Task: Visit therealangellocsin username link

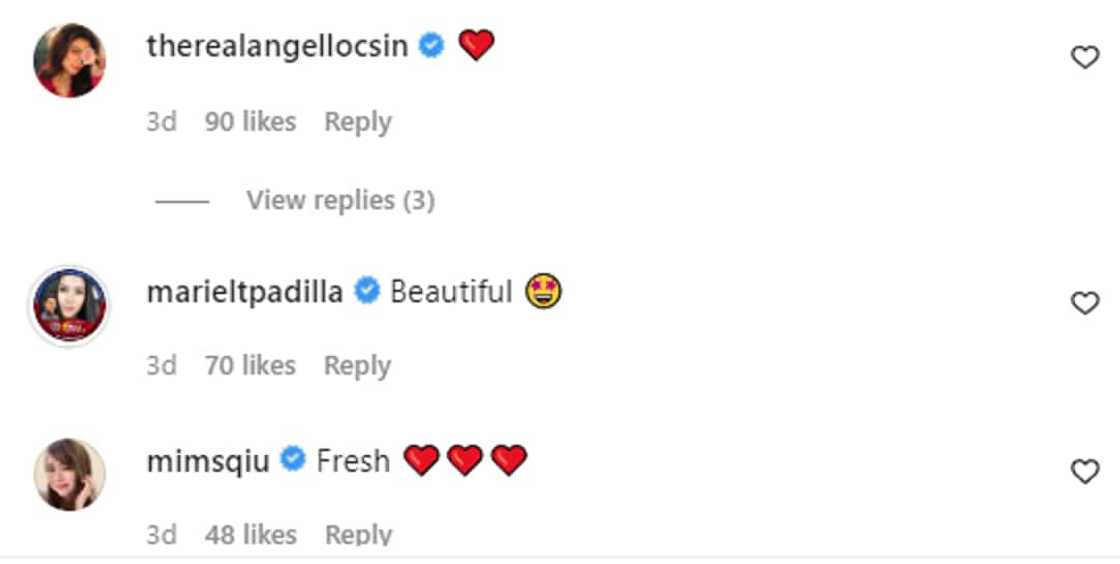Action: [277, 46]
